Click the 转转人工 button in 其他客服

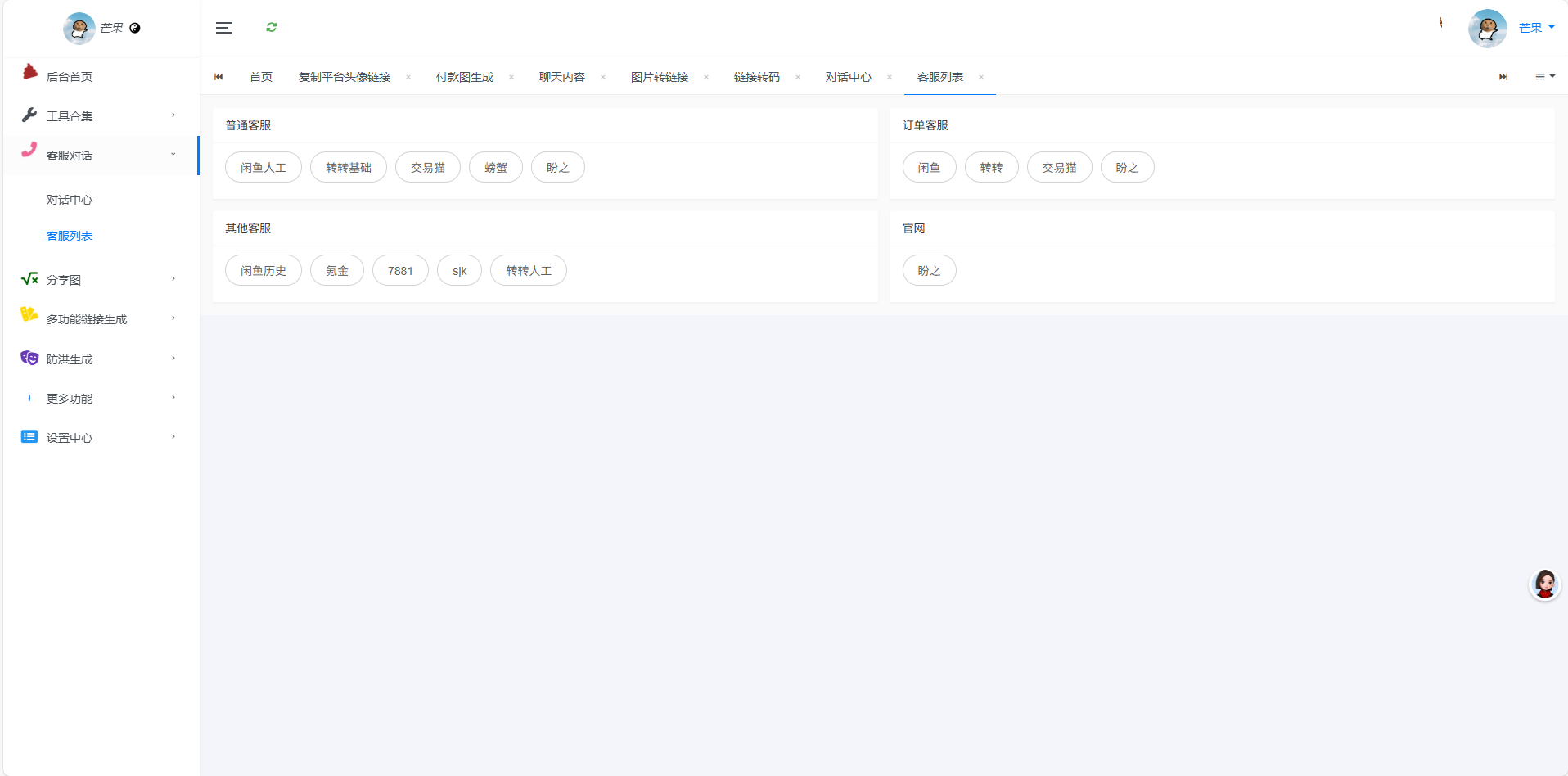tap(528, 271)
